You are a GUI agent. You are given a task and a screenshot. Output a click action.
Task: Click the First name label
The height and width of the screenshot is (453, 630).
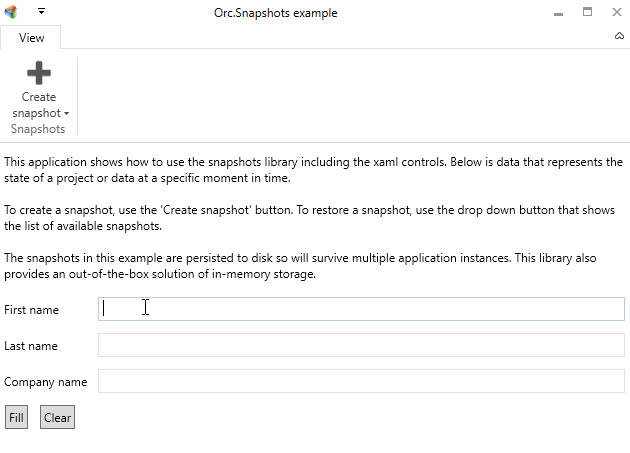pyautogui.click(x=31, y=310)
